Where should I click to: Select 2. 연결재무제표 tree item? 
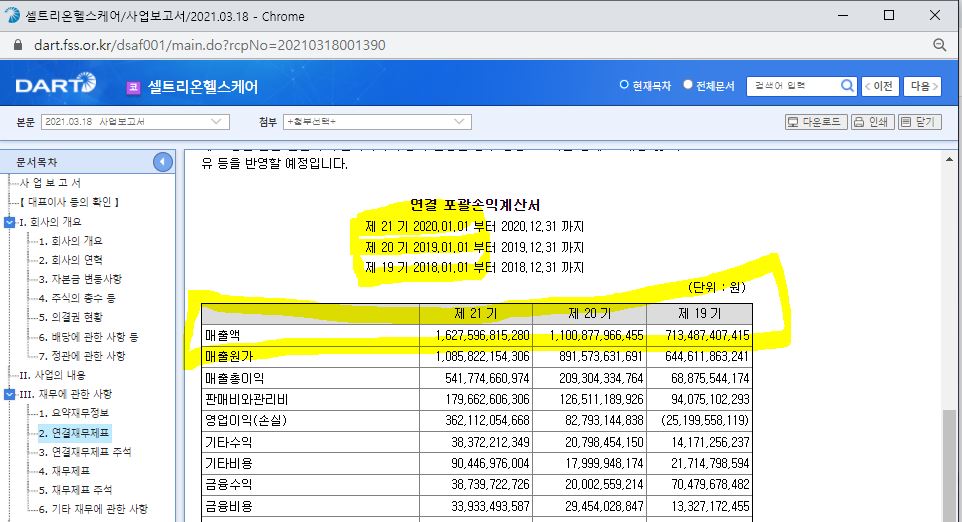(x=74, y=433)
